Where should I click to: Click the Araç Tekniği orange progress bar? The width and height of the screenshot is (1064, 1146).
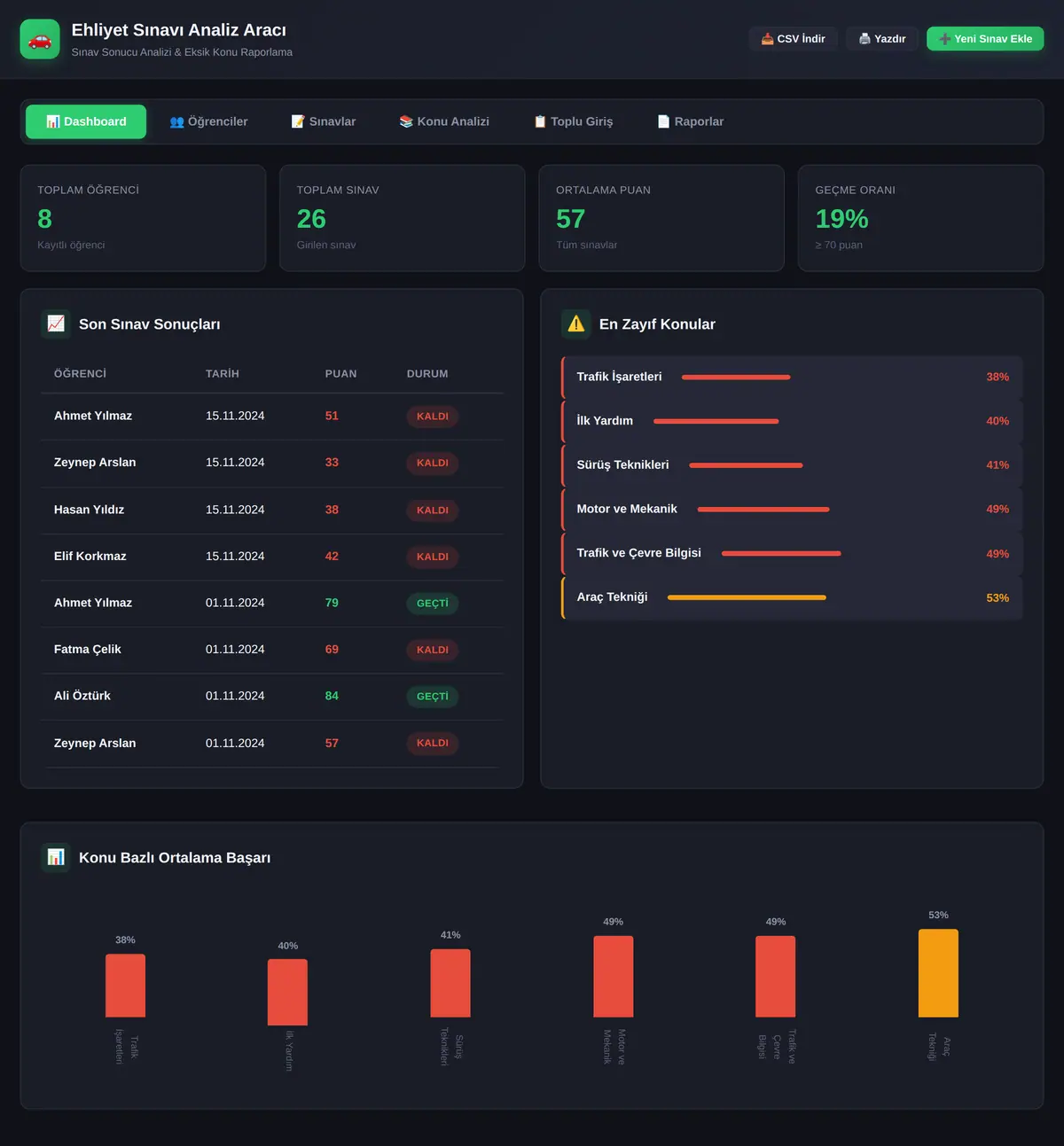(x=747, y=597)
